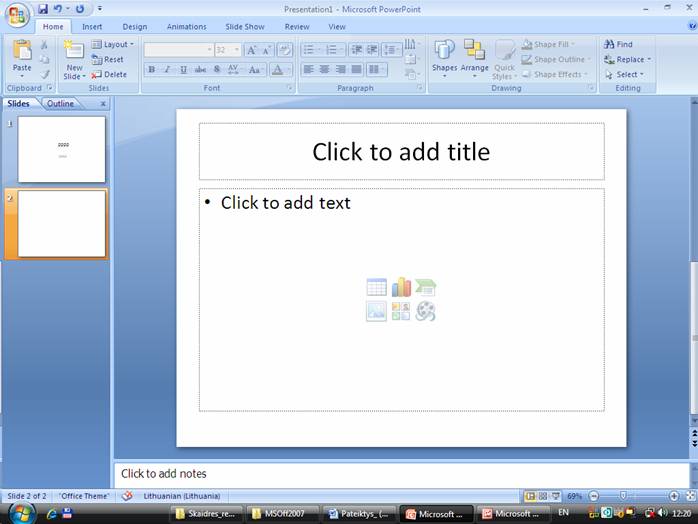Click the Decrease List Level icon
698x524 pixels.
pos(357,49)
